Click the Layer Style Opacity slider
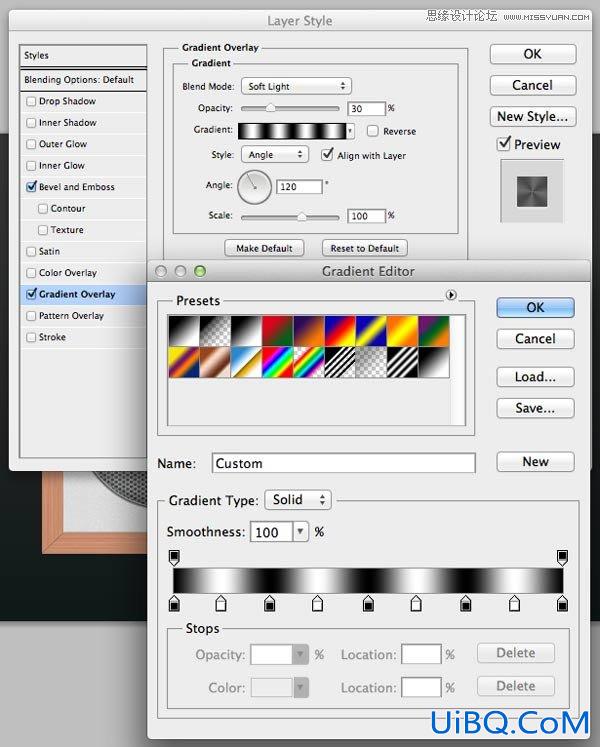The height and width of the screenshot is (747, 600). point(290,108)
